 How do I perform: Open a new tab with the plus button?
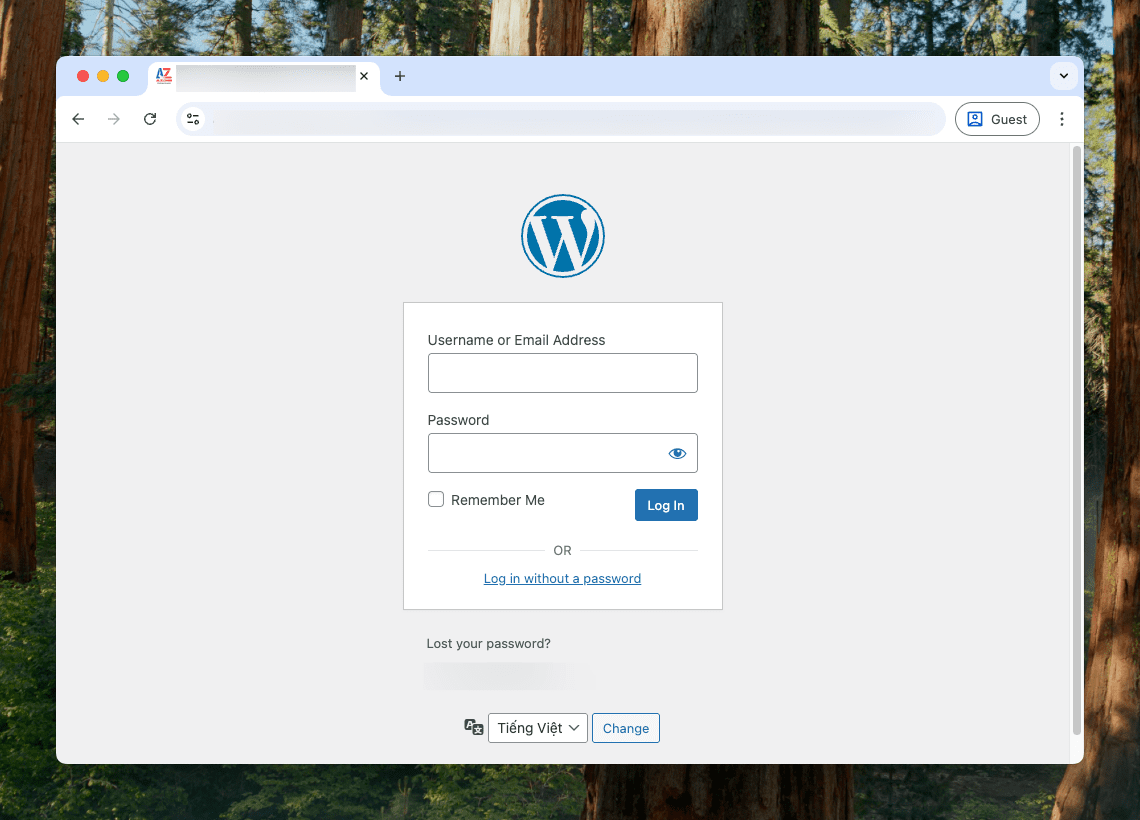pyautogui.click(x=400, y=76)
